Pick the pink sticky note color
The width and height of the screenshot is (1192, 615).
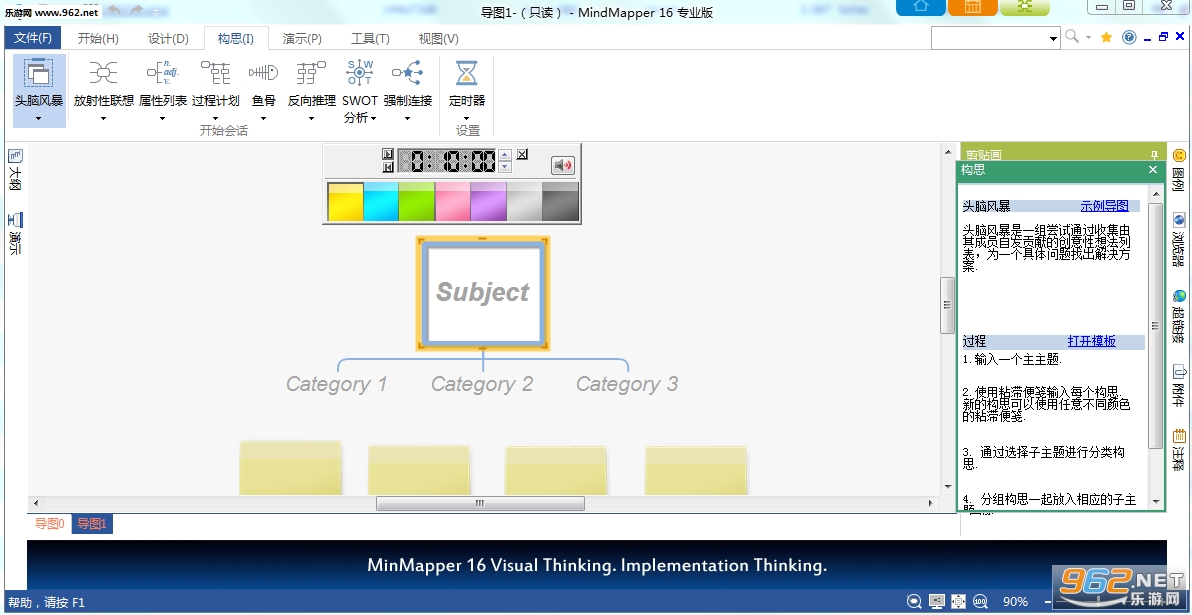(452, 201)
